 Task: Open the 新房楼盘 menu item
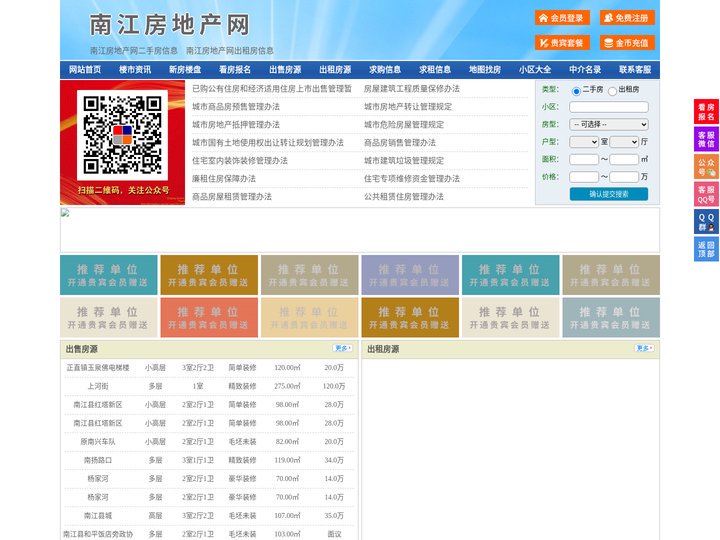tap(185, 70)
